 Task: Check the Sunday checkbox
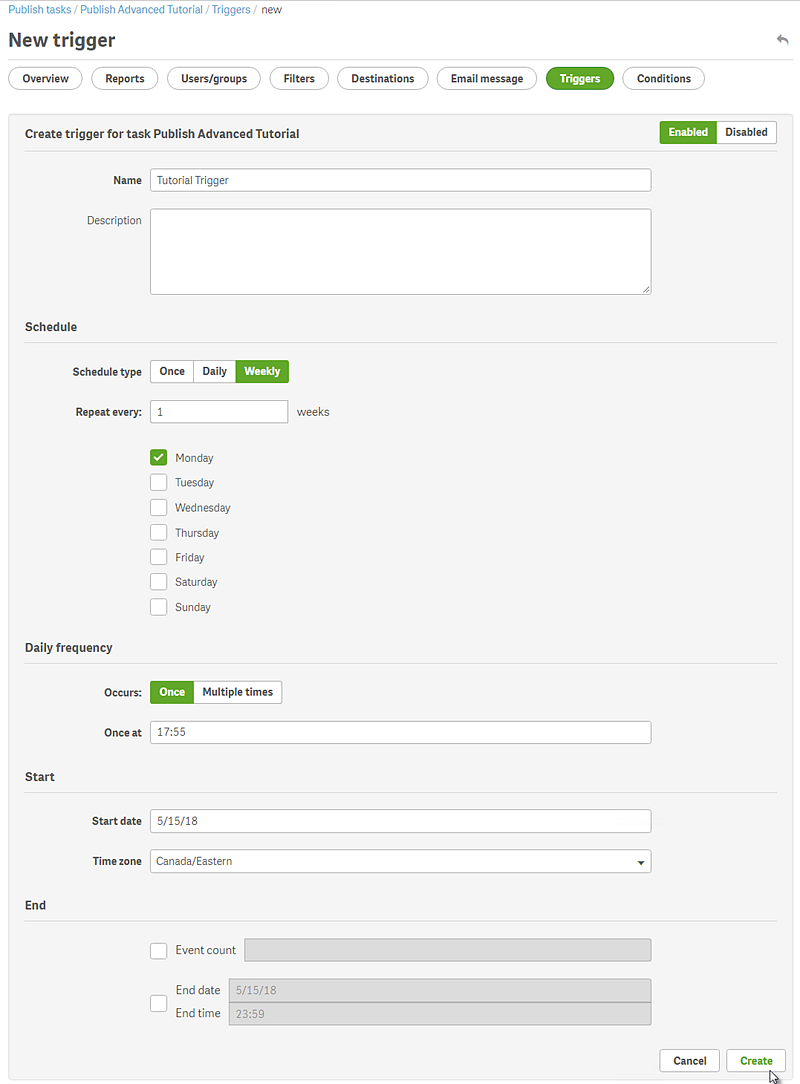pos(158,607)
